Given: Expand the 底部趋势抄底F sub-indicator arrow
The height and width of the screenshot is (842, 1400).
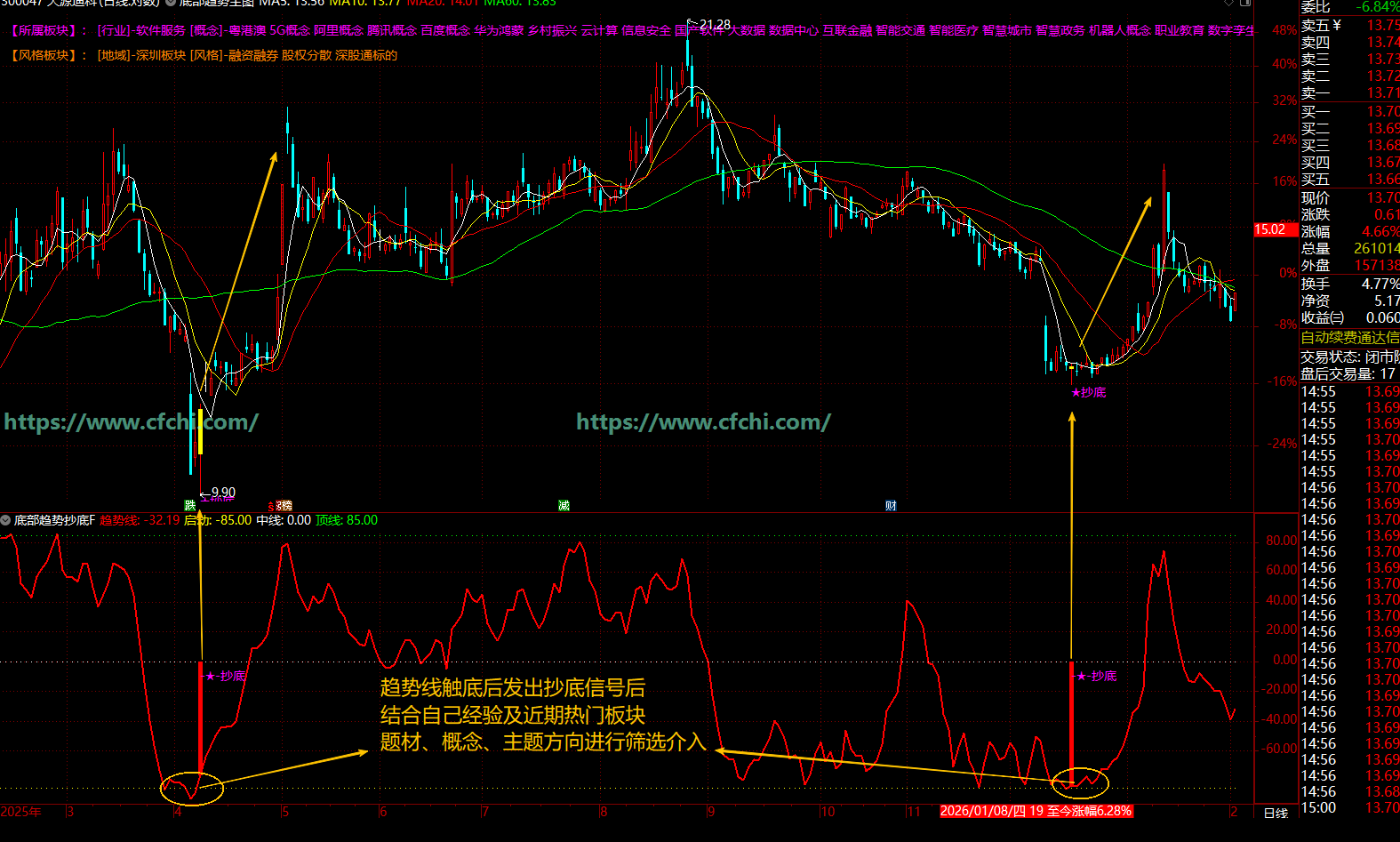Looking at the screenshot, I should 6,520.
